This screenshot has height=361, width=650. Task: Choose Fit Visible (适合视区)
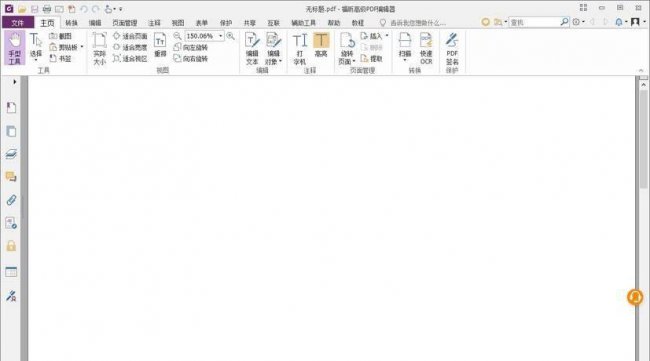click(x=130, y=58)
